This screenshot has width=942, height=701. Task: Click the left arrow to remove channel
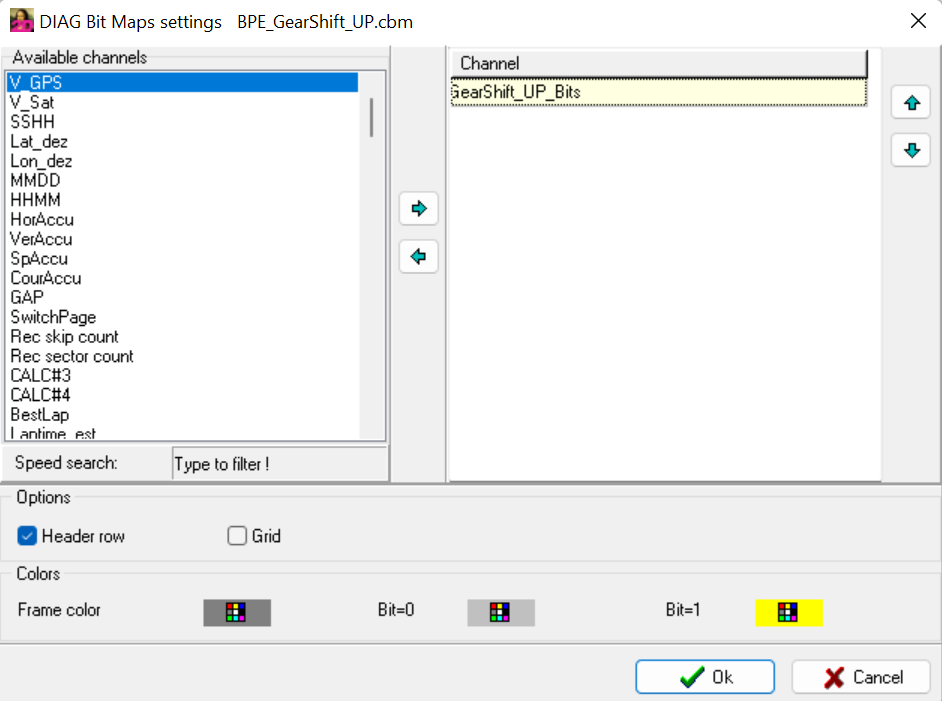pos(418,257)
